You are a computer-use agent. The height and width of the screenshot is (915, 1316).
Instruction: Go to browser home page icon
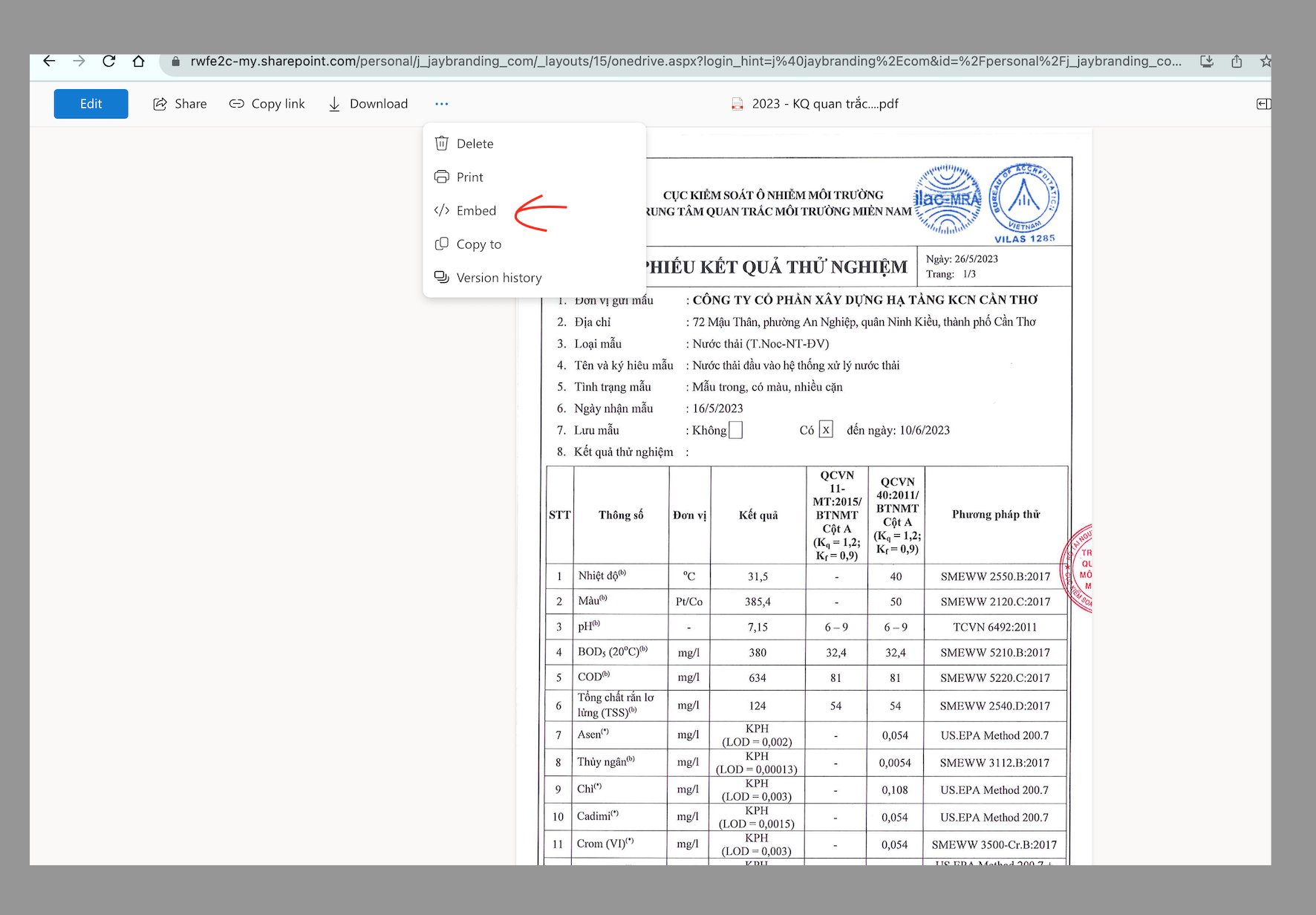click(x=139, y=62)
